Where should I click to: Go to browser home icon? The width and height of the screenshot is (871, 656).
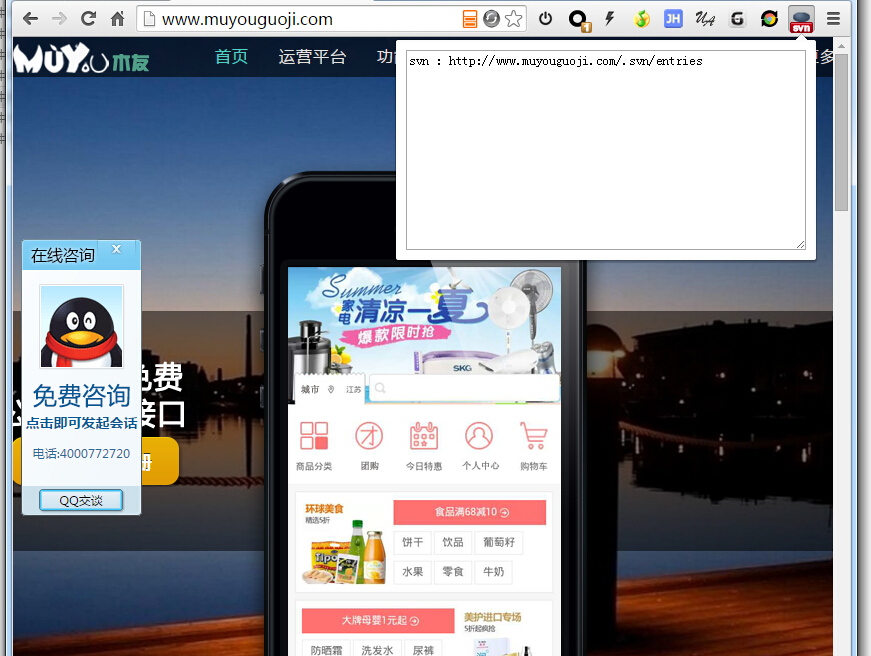117,19
